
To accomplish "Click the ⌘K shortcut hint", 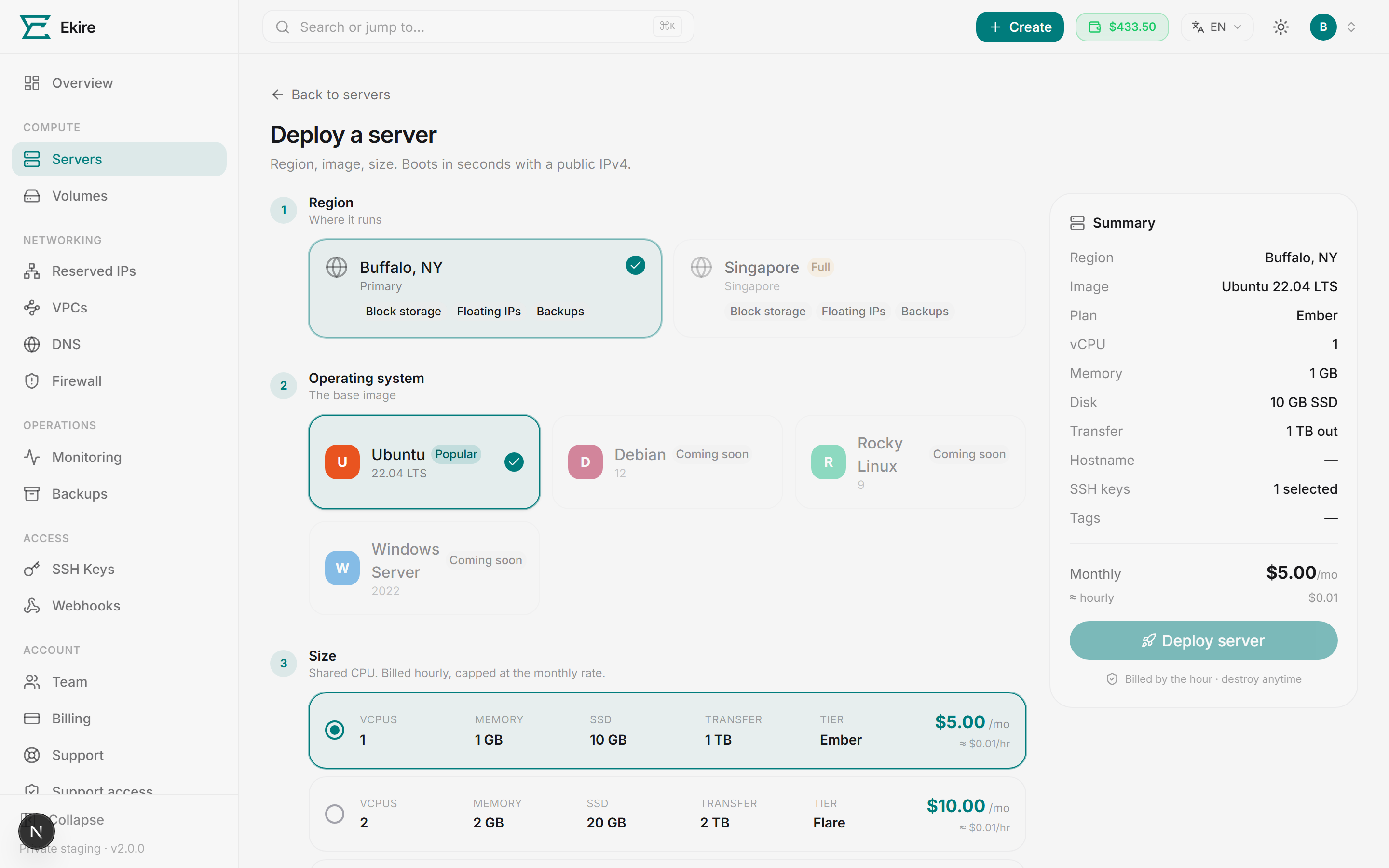I will coord(667,27).
